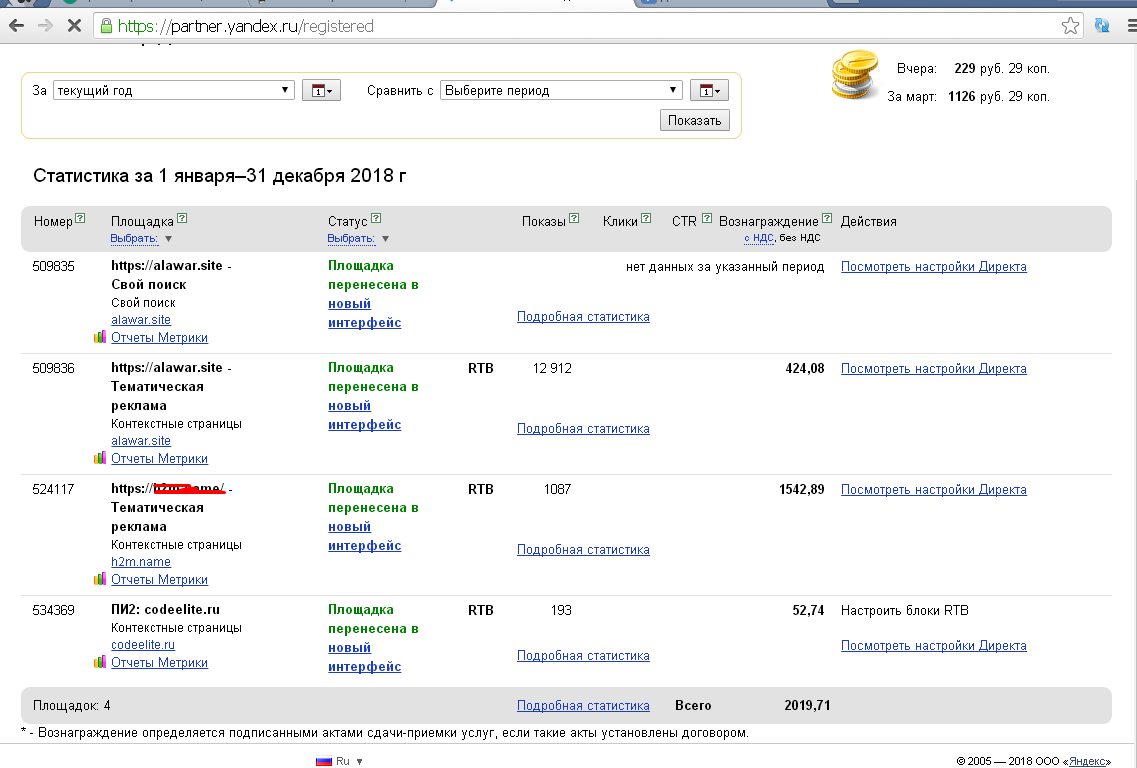This screenshot has height=768, width=1137.
Task: Click the help icon beside Показы column
Action: [574, 218]
